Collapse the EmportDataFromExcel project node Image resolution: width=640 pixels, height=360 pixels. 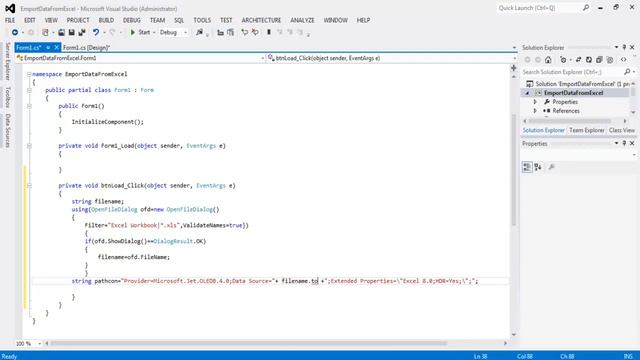(x=527, y=93)
